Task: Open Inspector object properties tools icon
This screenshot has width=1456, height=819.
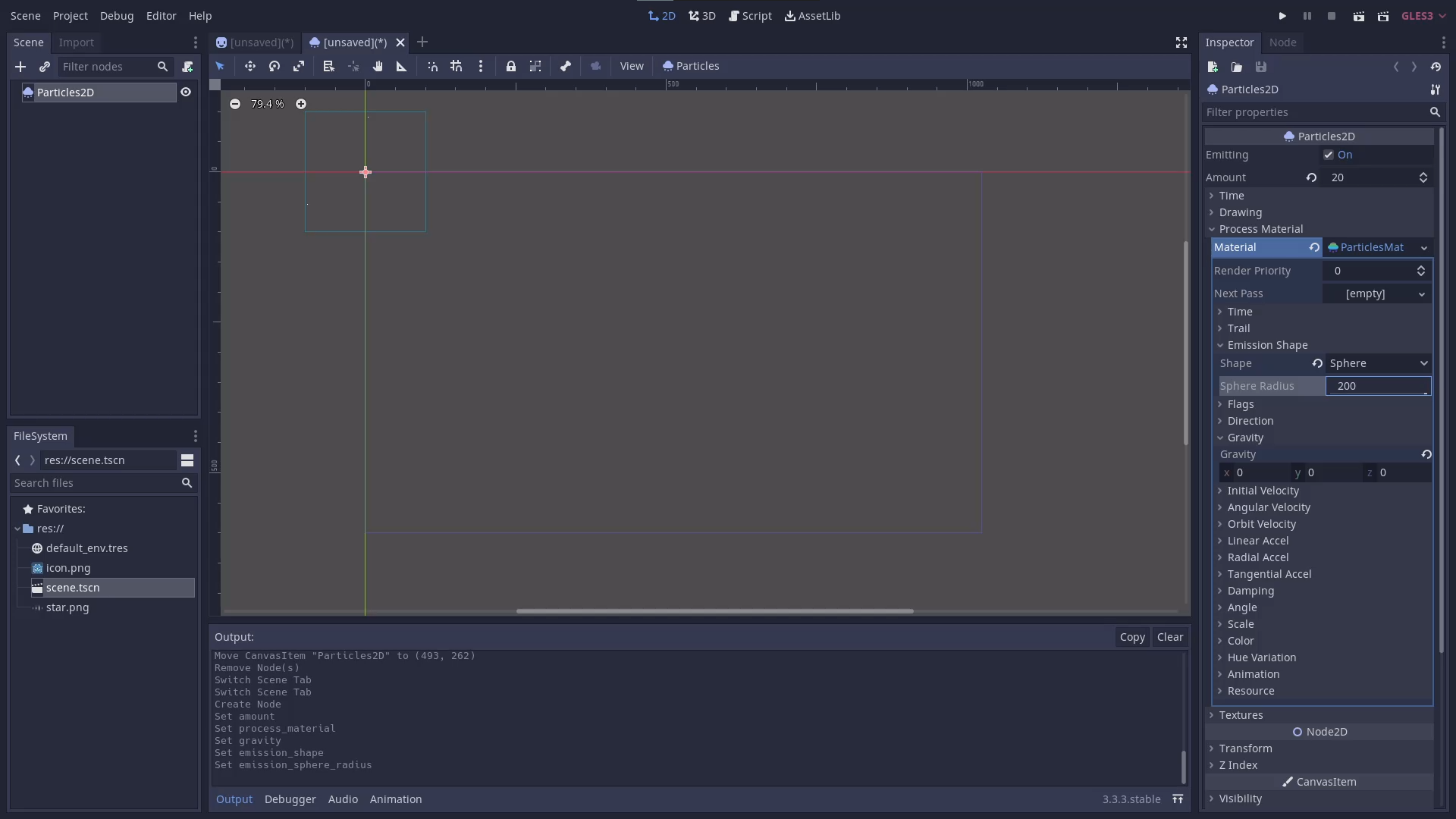Action: click(1436, 89)
